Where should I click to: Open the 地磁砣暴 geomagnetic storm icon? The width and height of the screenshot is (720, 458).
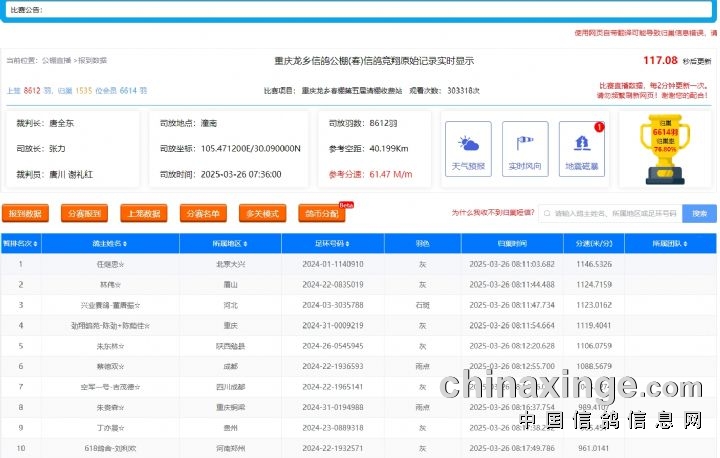(x=581, y=150)
